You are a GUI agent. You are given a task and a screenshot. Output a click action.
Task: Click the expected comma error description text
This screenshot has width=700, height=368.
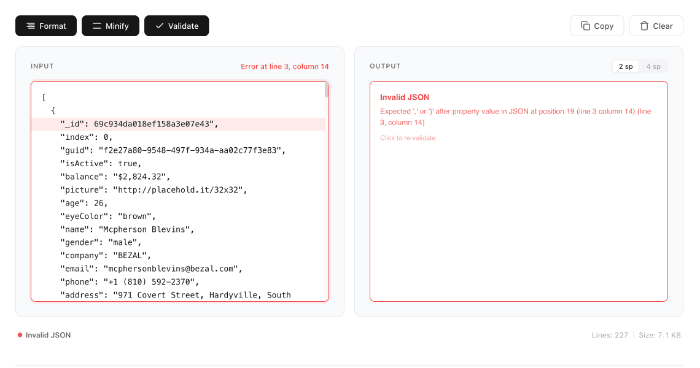(x=516, y=117)
